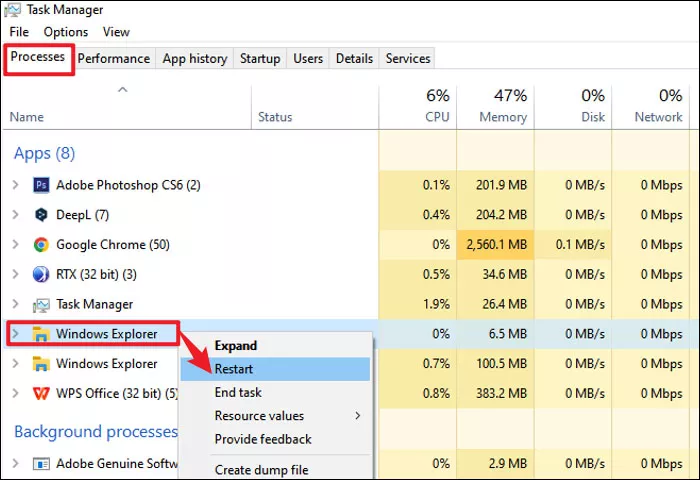Select the Google Chrome (50) row name

coord(113,245)
